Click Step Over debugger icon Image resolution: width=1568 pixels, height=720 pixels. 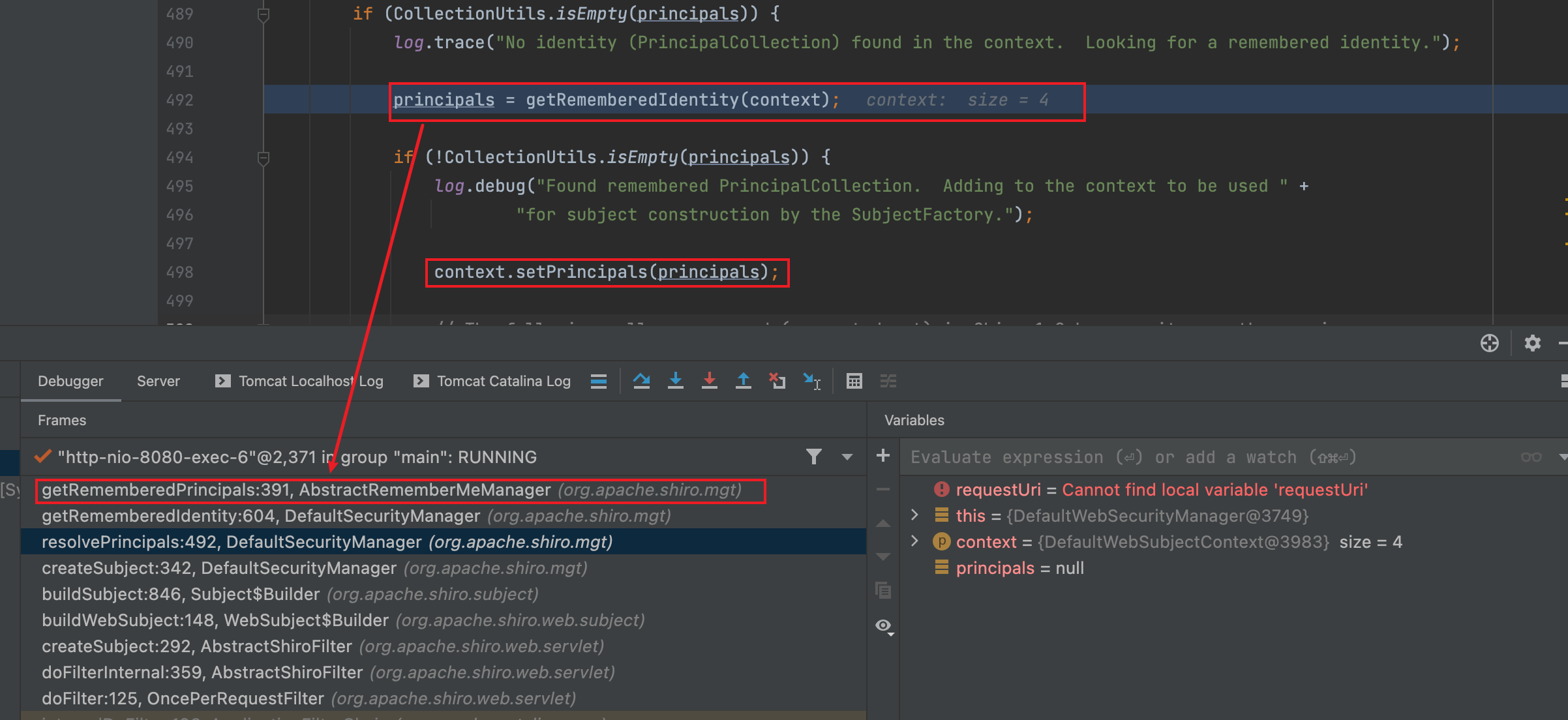[641, 381]
